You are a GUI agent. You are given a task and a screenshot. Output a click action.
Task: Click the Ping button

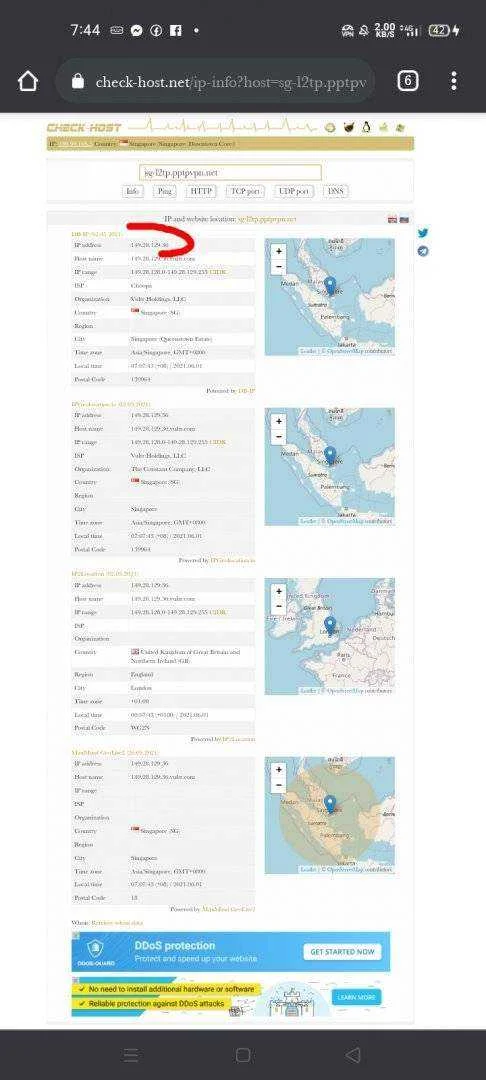tap(165, 191)
